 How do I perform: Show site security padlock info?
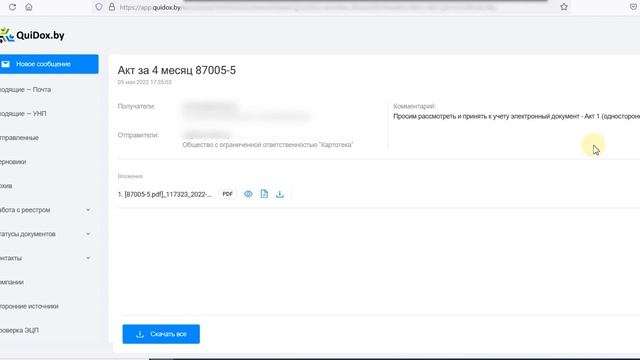click(111, 7)
